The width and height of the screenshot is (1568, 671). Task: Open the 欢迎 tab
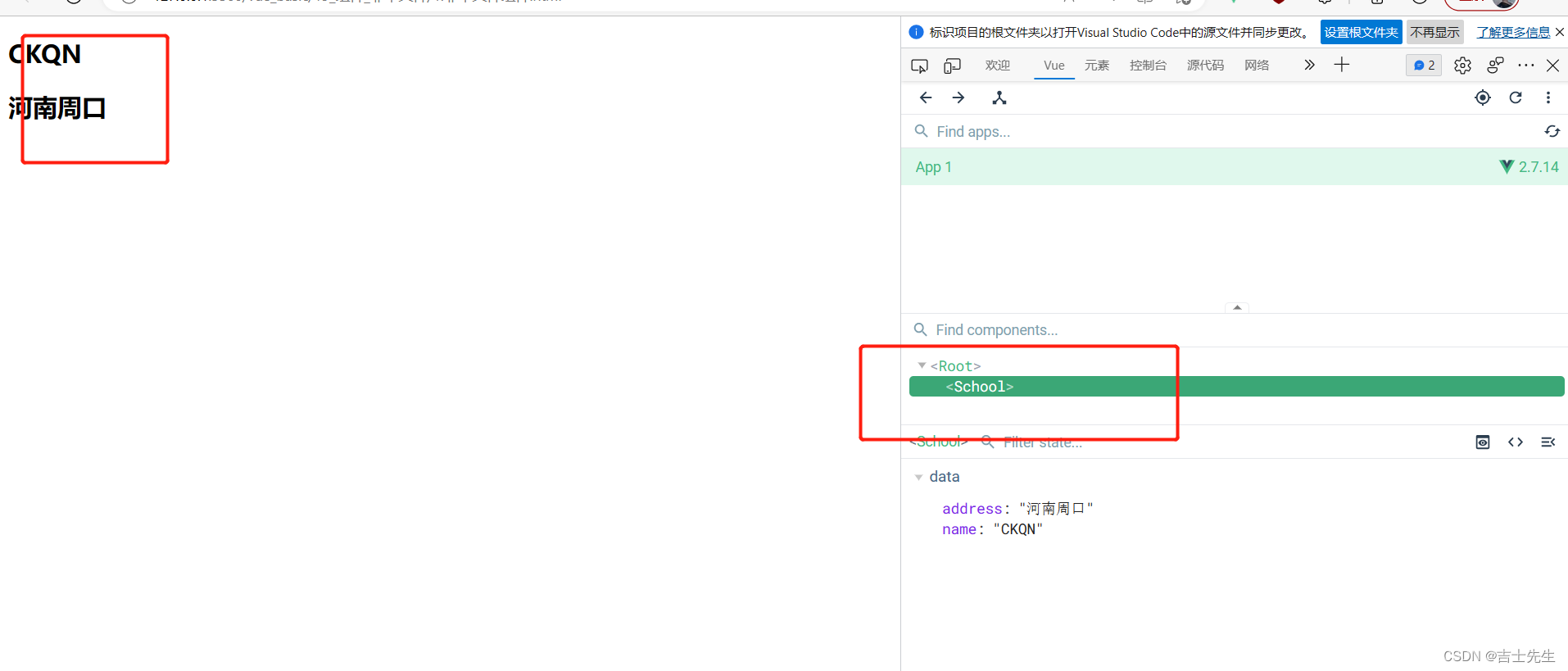click(x=998, y=66)
